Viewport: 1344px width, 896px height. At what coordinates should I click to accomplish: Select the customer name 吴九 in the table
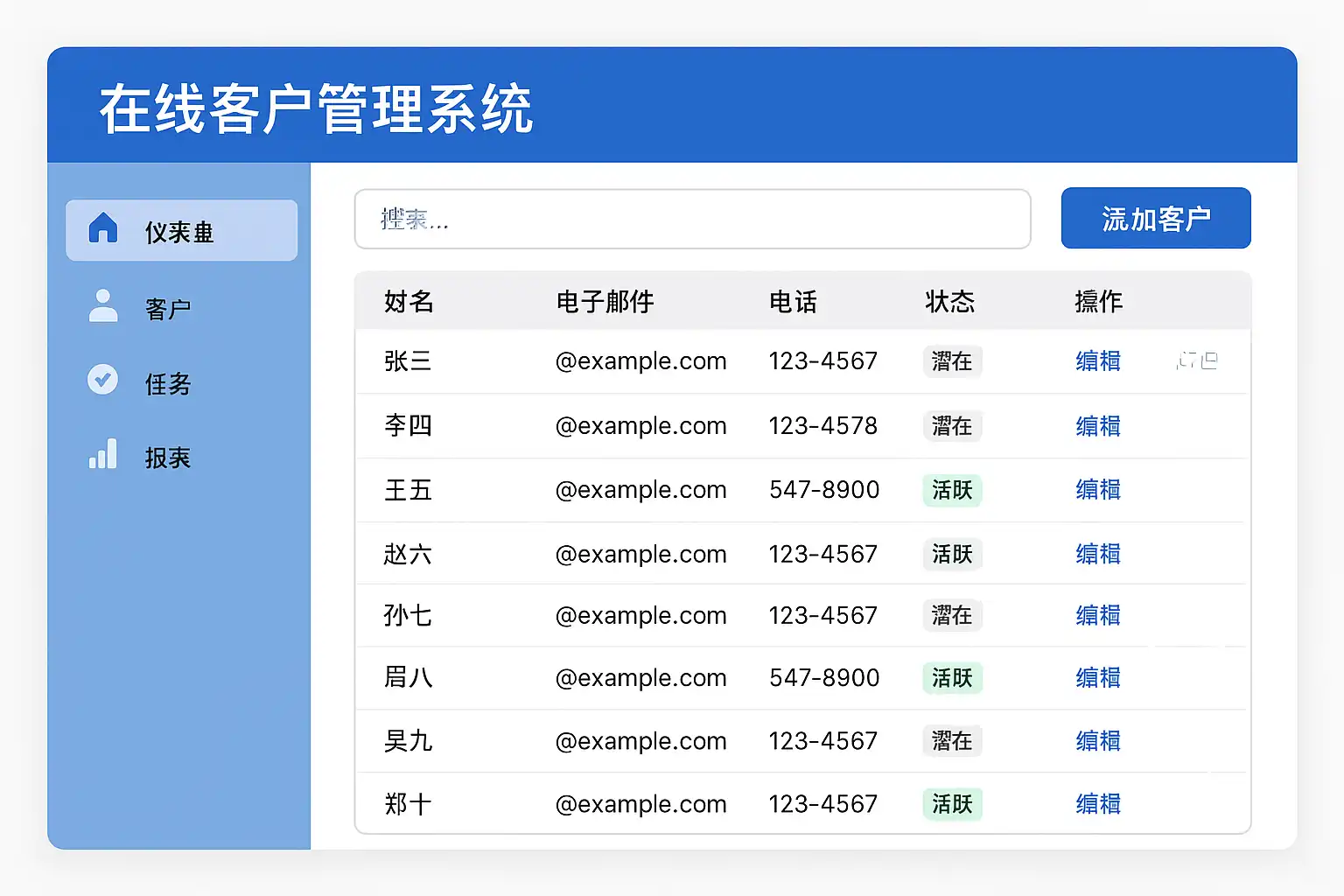(x=408, y=741)
